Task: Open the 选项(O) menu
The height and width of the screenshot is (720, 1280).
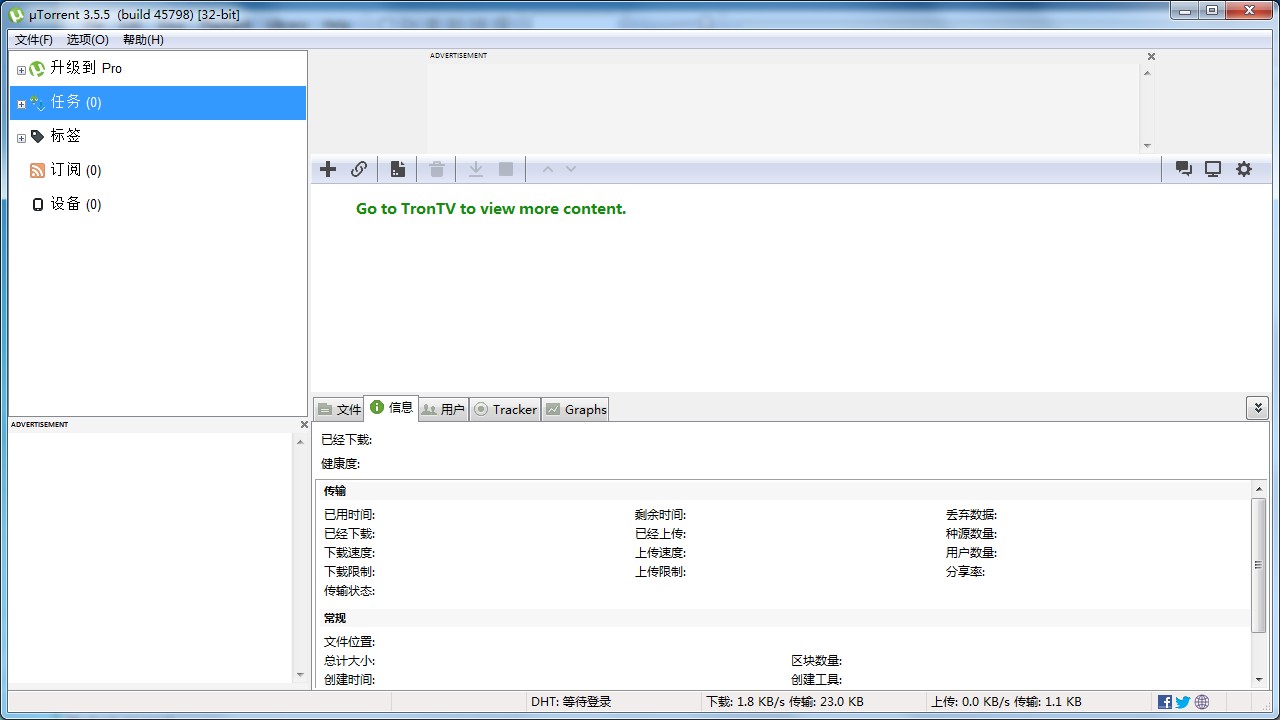Action: click(86, 39)
